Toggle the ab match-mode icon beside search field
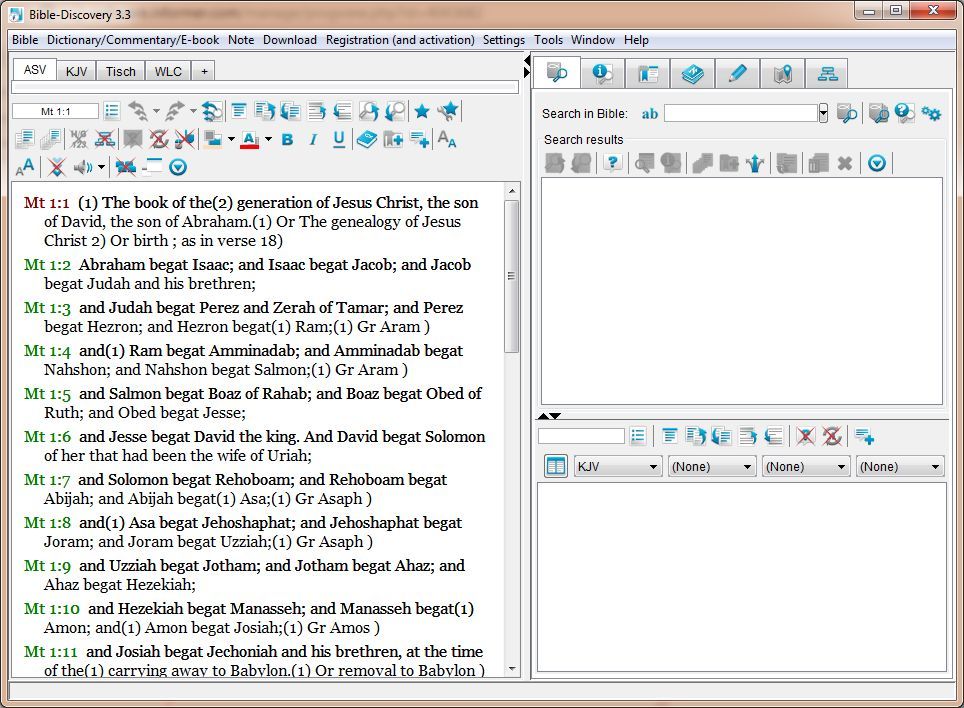This screenshot has width=964, height=708. coord(650,114)
